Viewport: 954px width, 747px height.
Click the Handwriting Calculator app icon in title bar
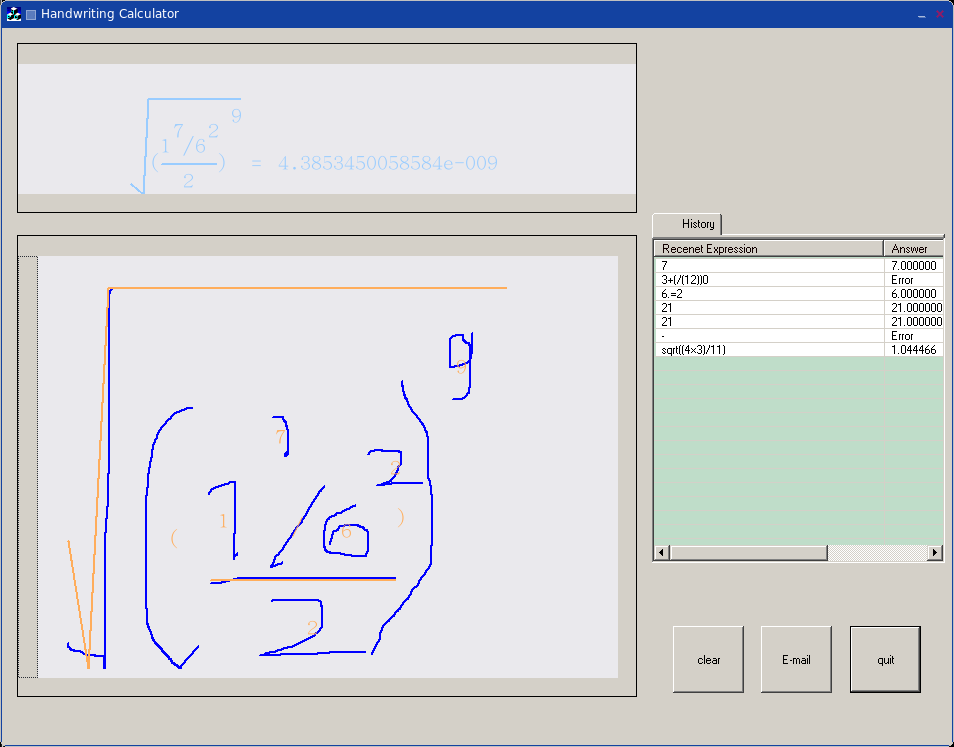pyautogui.click(x=14, y=14)
